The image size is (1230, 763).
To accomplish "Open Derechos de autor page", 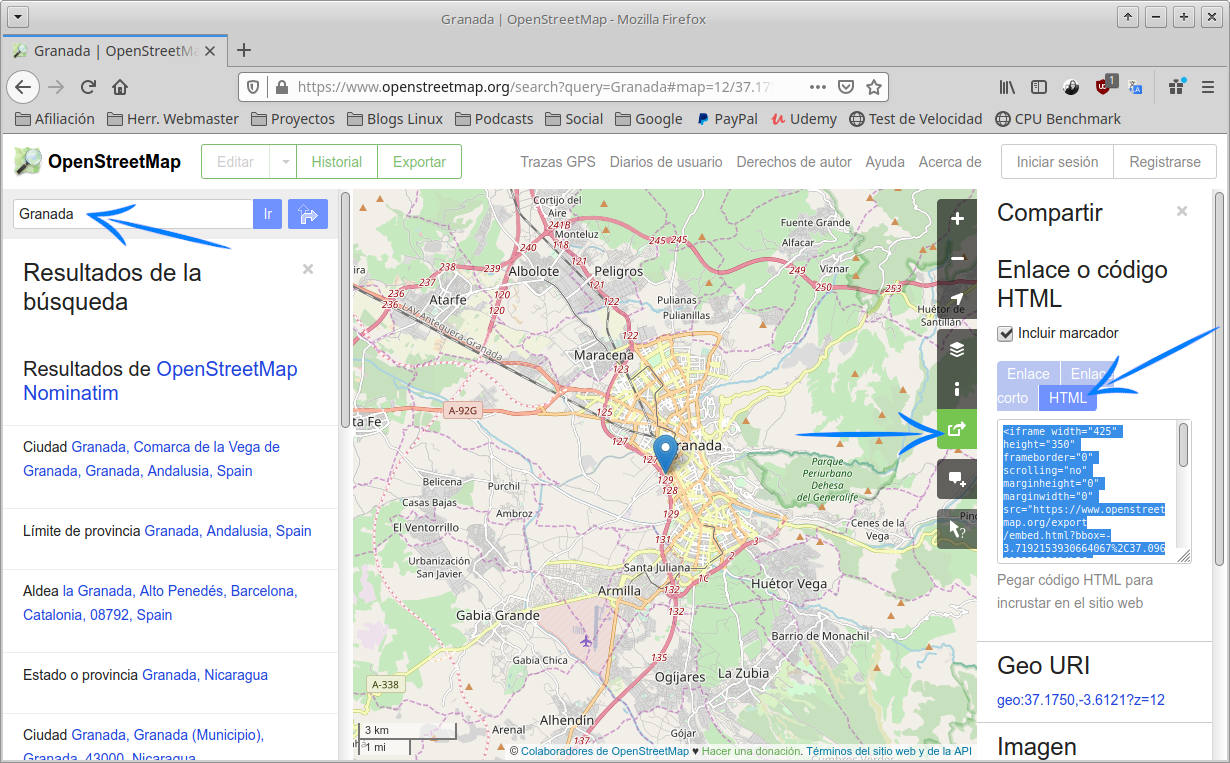I will pyautogui.click(x=794, y=162).
